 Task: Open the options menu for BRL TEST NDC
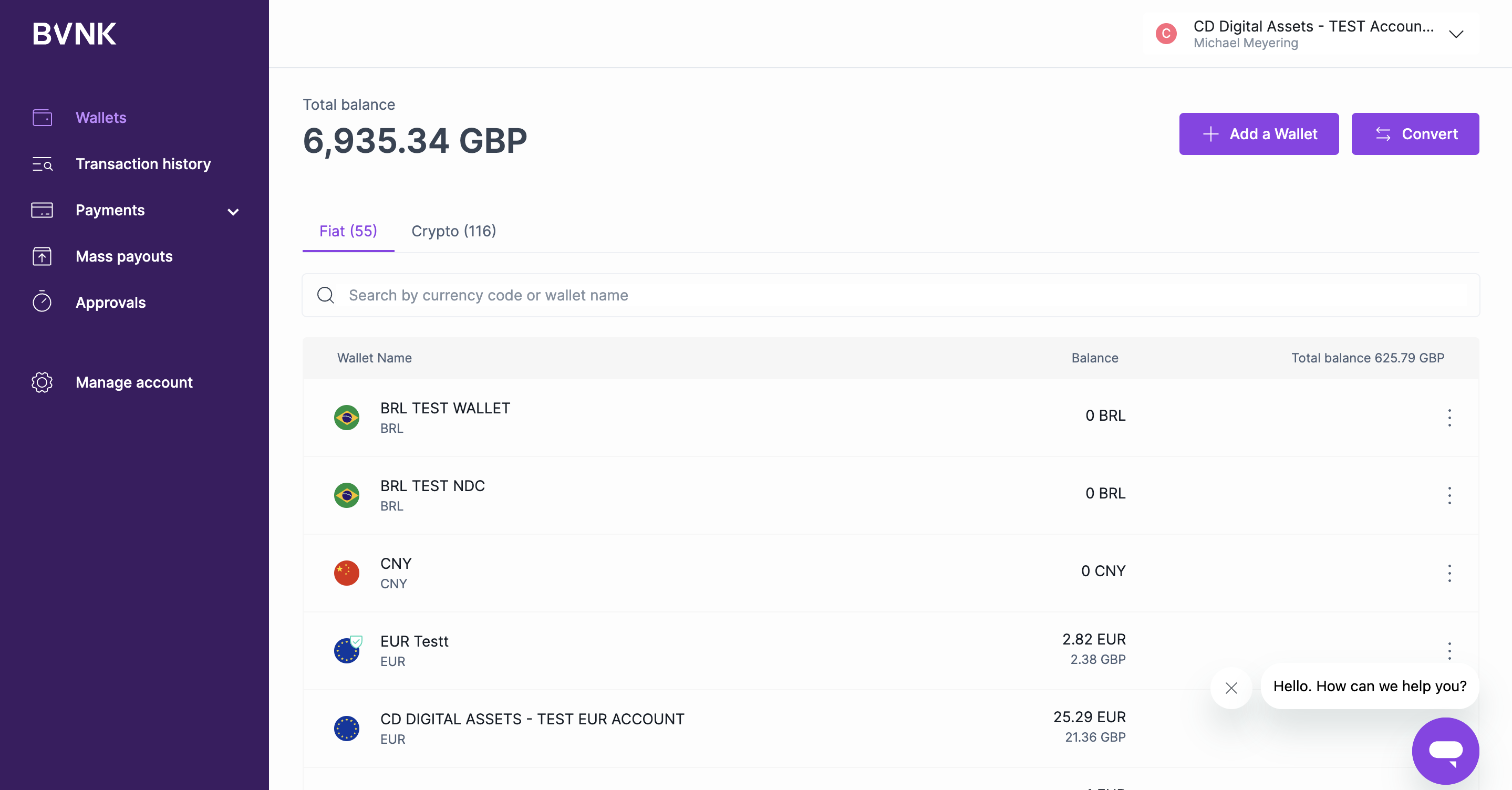click(1450, 495)
